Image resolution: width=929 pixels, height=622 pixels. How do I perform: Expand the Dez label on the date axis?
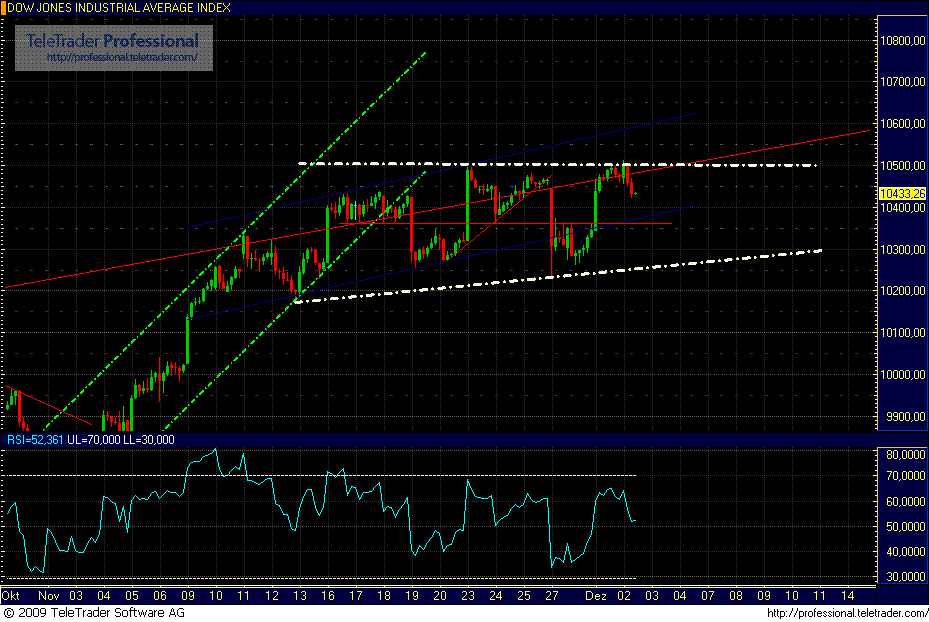click(x=597, y=594)
